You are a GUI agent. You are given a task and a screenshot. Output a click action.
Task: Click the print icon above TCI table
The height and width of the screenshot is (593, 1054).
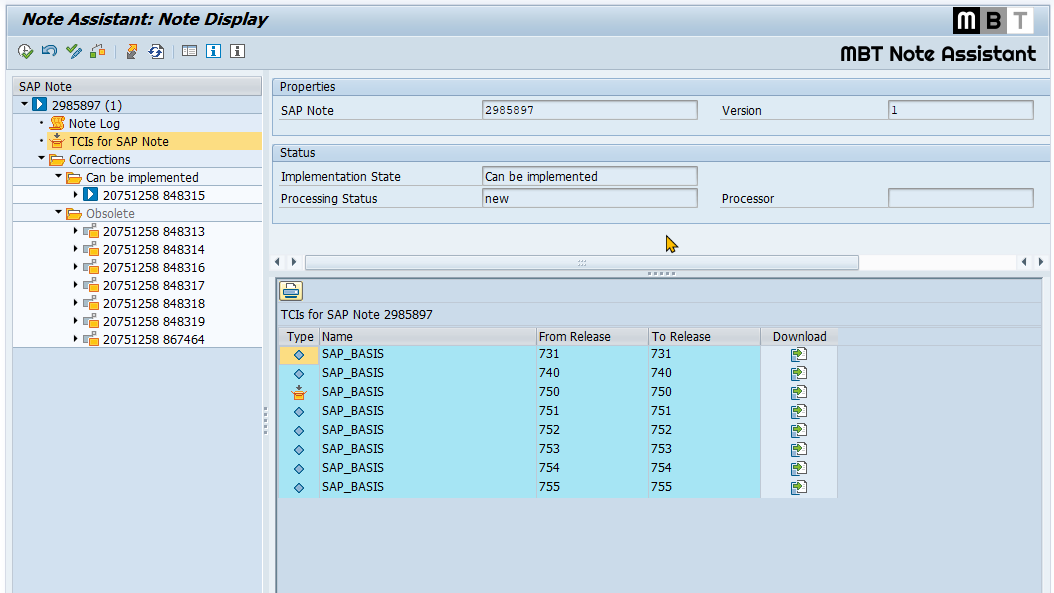pos(290,291)
